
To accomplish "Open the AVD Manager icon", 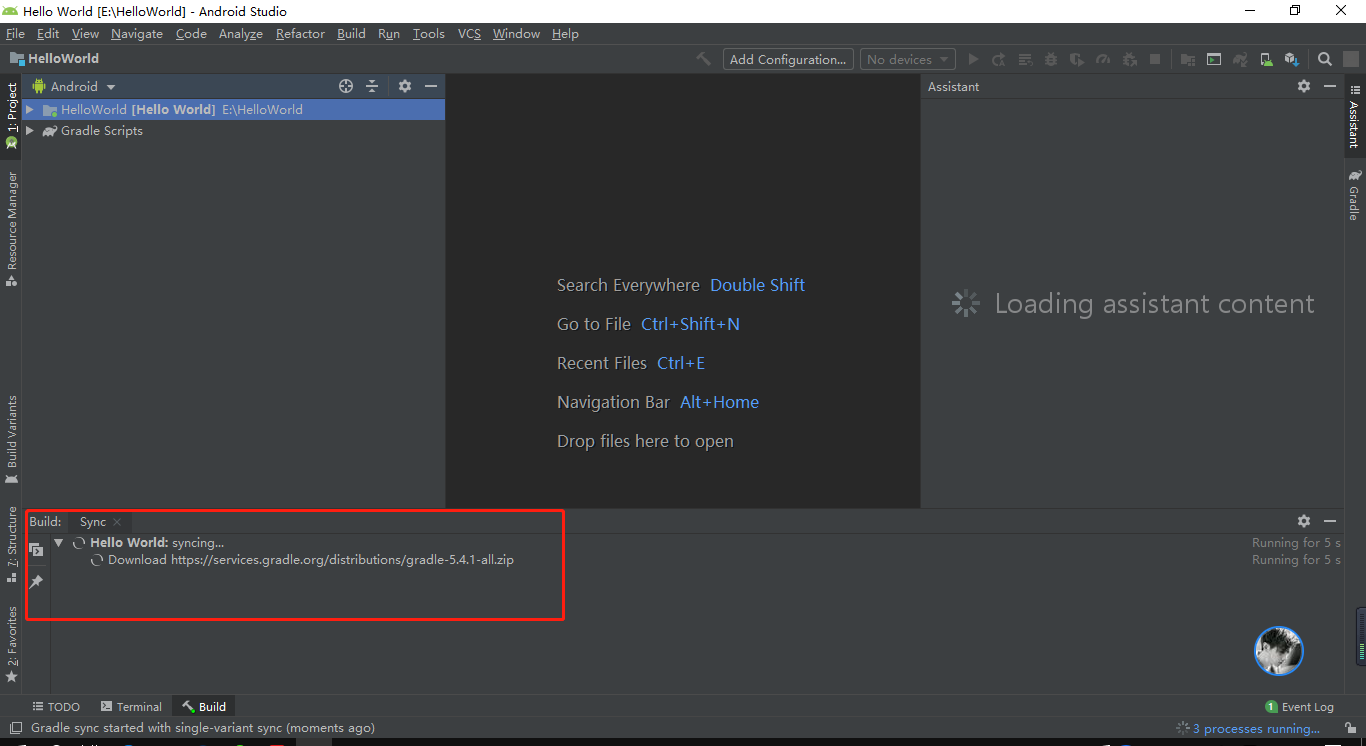I will pyautogui.click(x=1266, y=59).
